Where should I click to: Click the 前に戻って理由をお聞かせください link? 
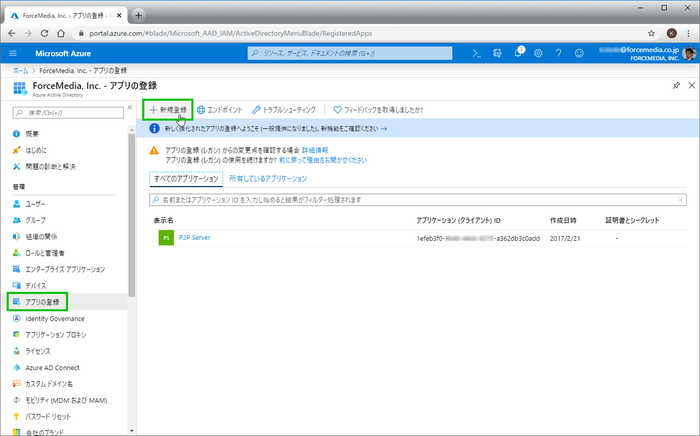(323, 160)
